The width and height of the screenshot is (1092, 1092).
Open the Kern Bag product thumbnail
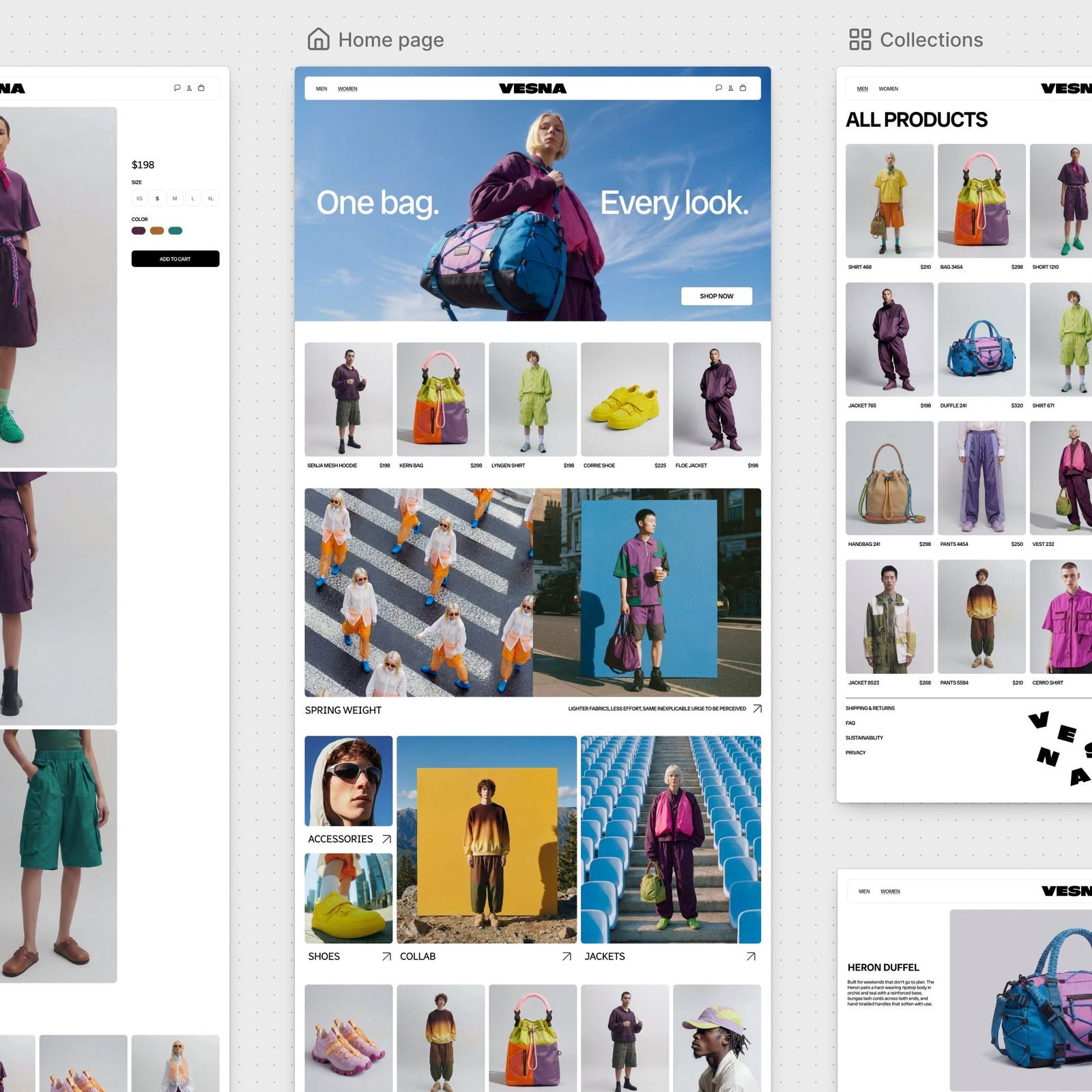coord(440,399)
